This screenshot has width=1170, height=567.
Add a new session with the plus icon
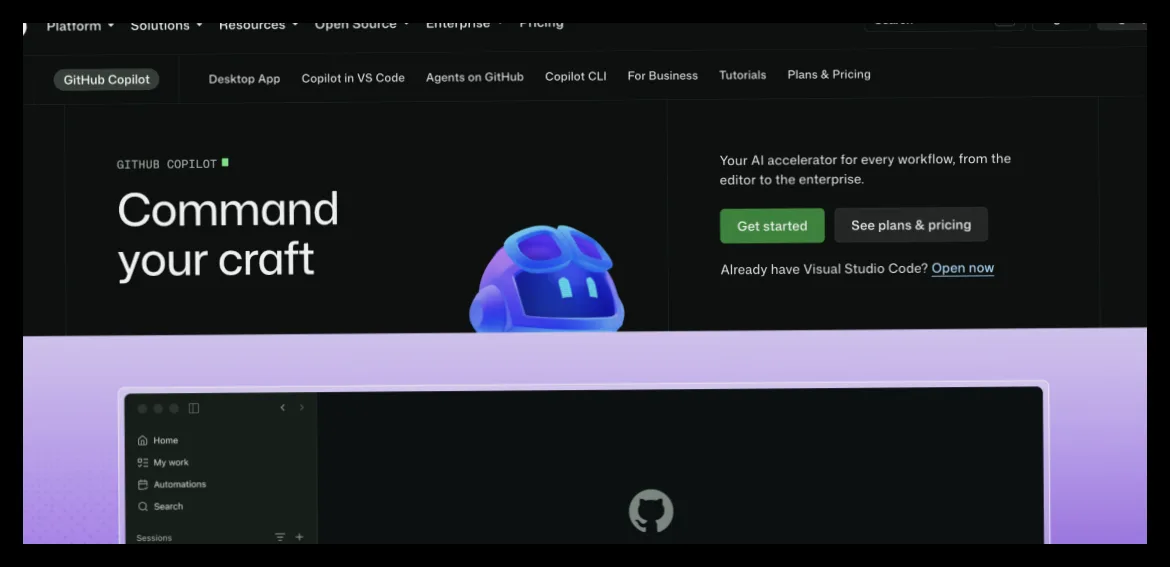pos(299,537)
